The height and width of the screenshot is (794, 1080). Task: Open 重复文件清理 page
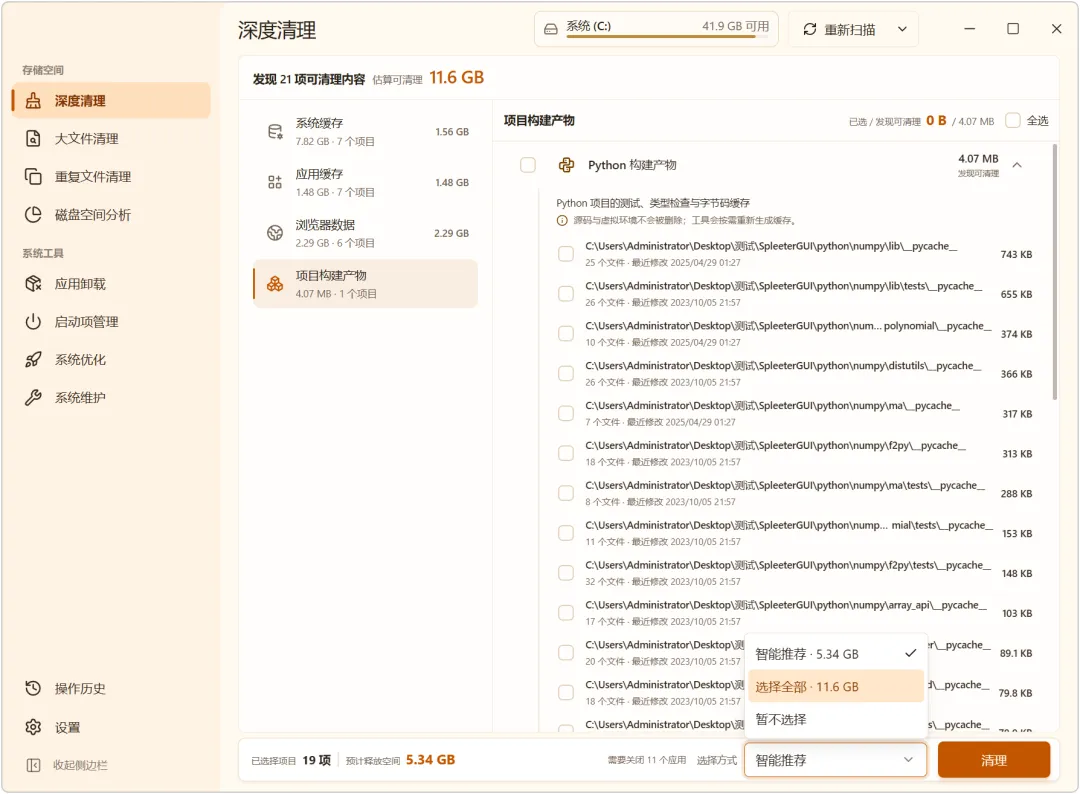click(x=111, y=176)
